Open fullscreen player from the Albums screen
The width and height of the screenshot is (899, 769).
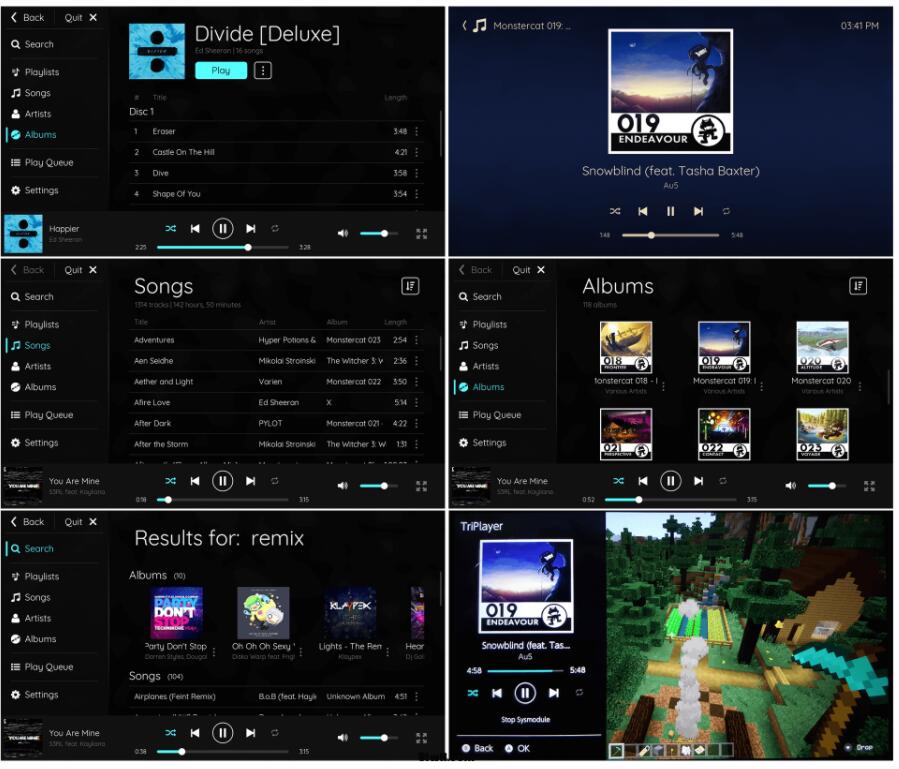869,486
